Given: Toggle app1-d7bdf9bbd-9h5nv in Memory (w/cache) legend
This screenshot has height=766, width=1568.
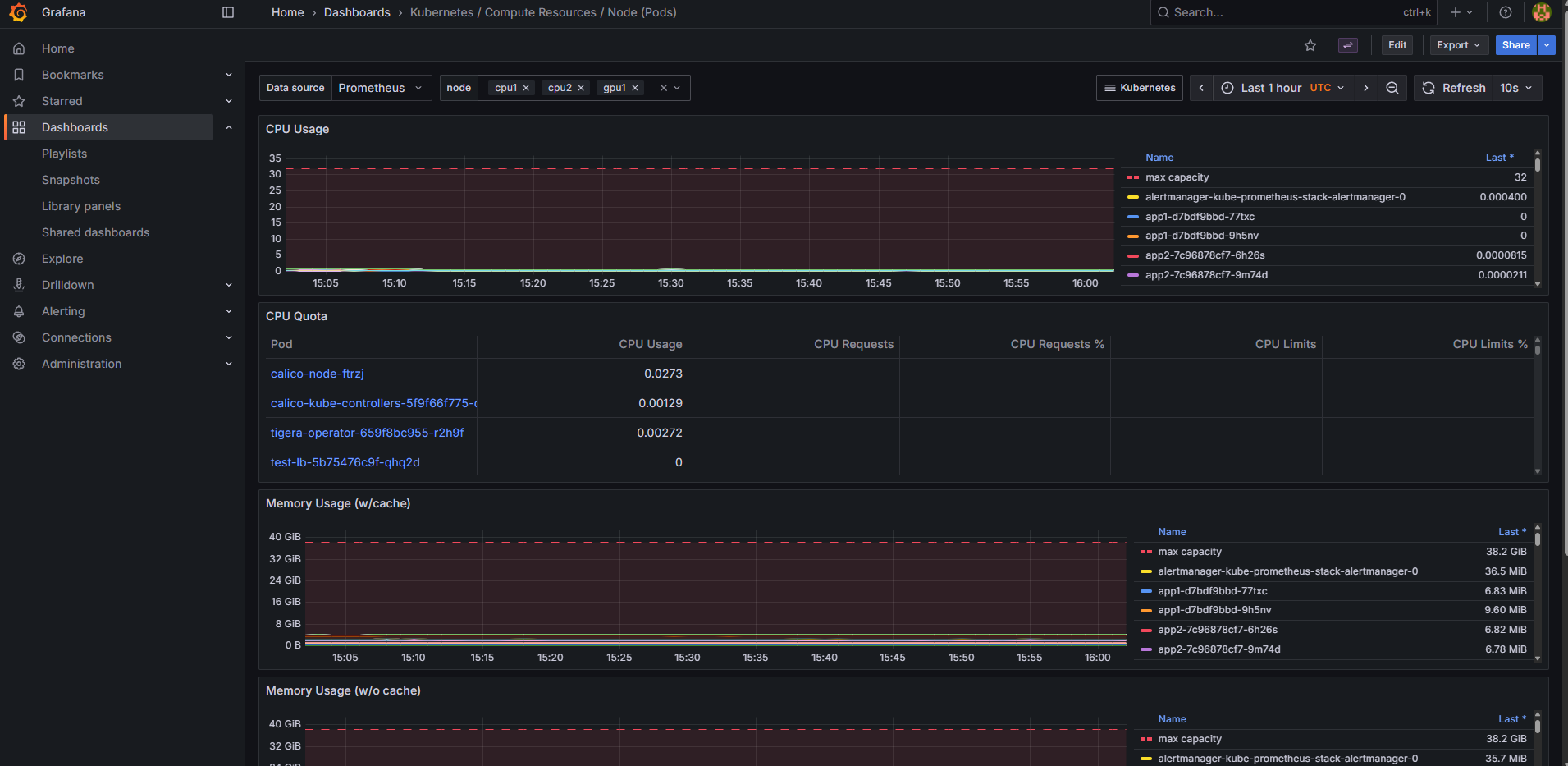Looking at the screenshot, I should [x=1214, y=610].
